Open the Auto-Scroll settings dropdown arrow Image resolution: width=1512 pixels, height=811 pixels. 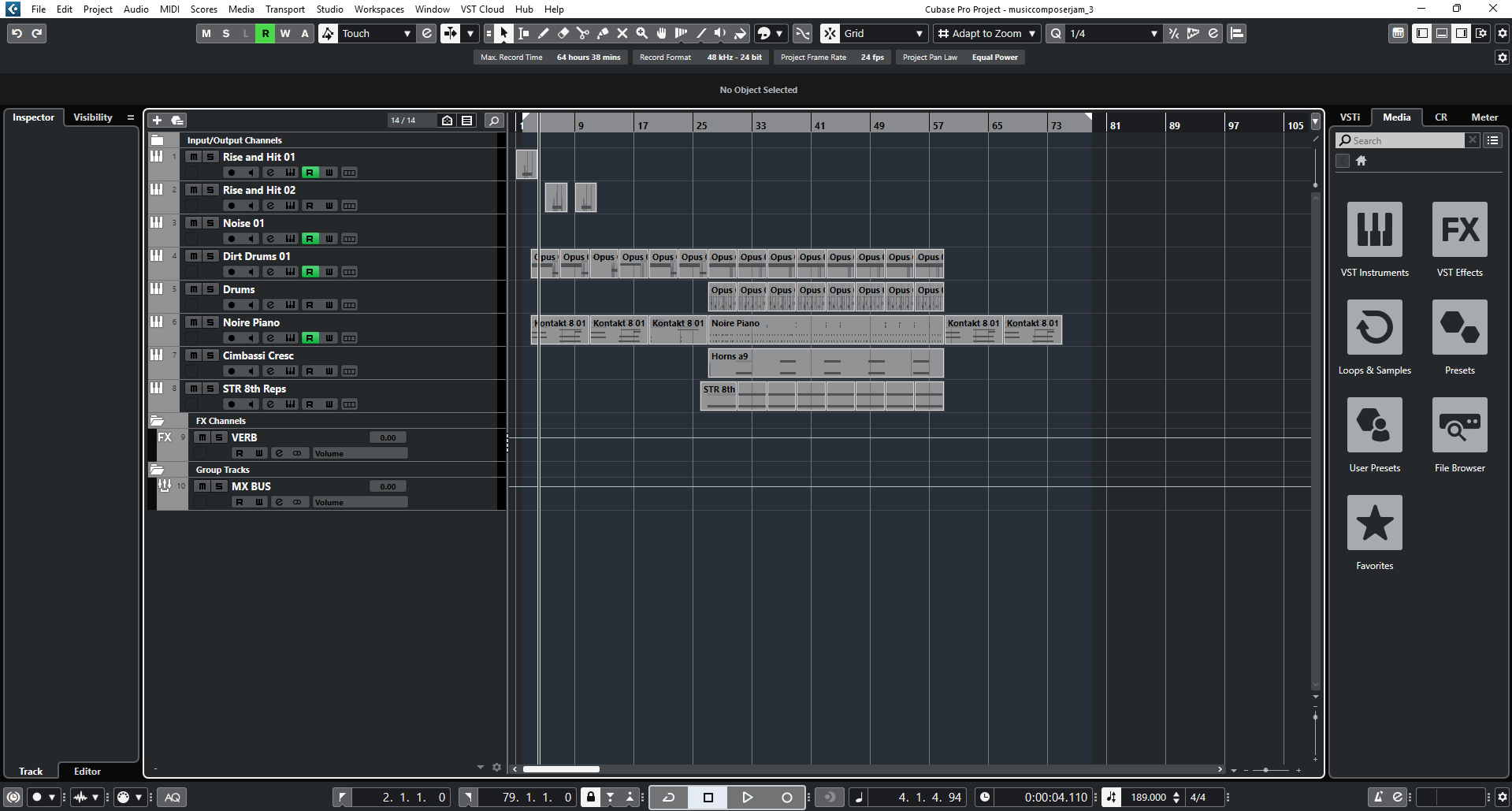click(x=470, y=33)
